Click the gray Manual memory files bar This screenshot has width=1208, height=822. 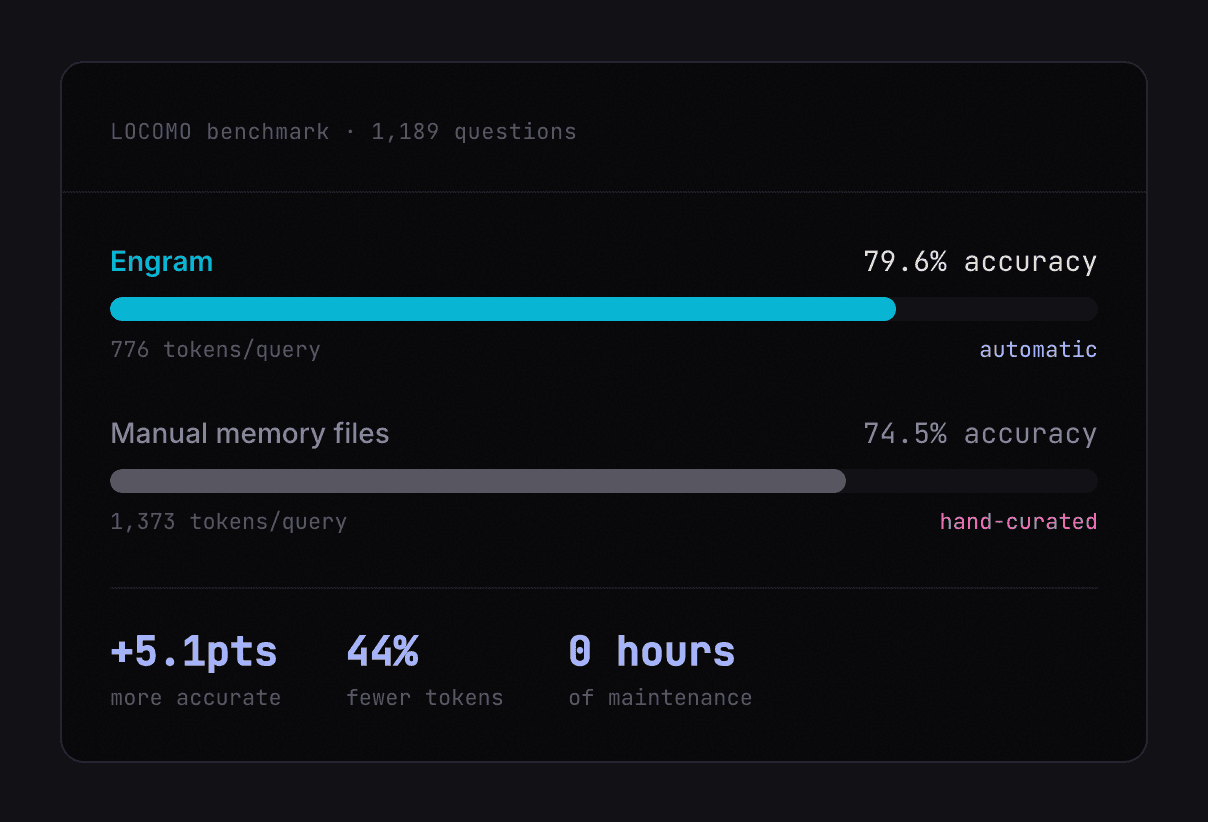(x=477, y=481)
